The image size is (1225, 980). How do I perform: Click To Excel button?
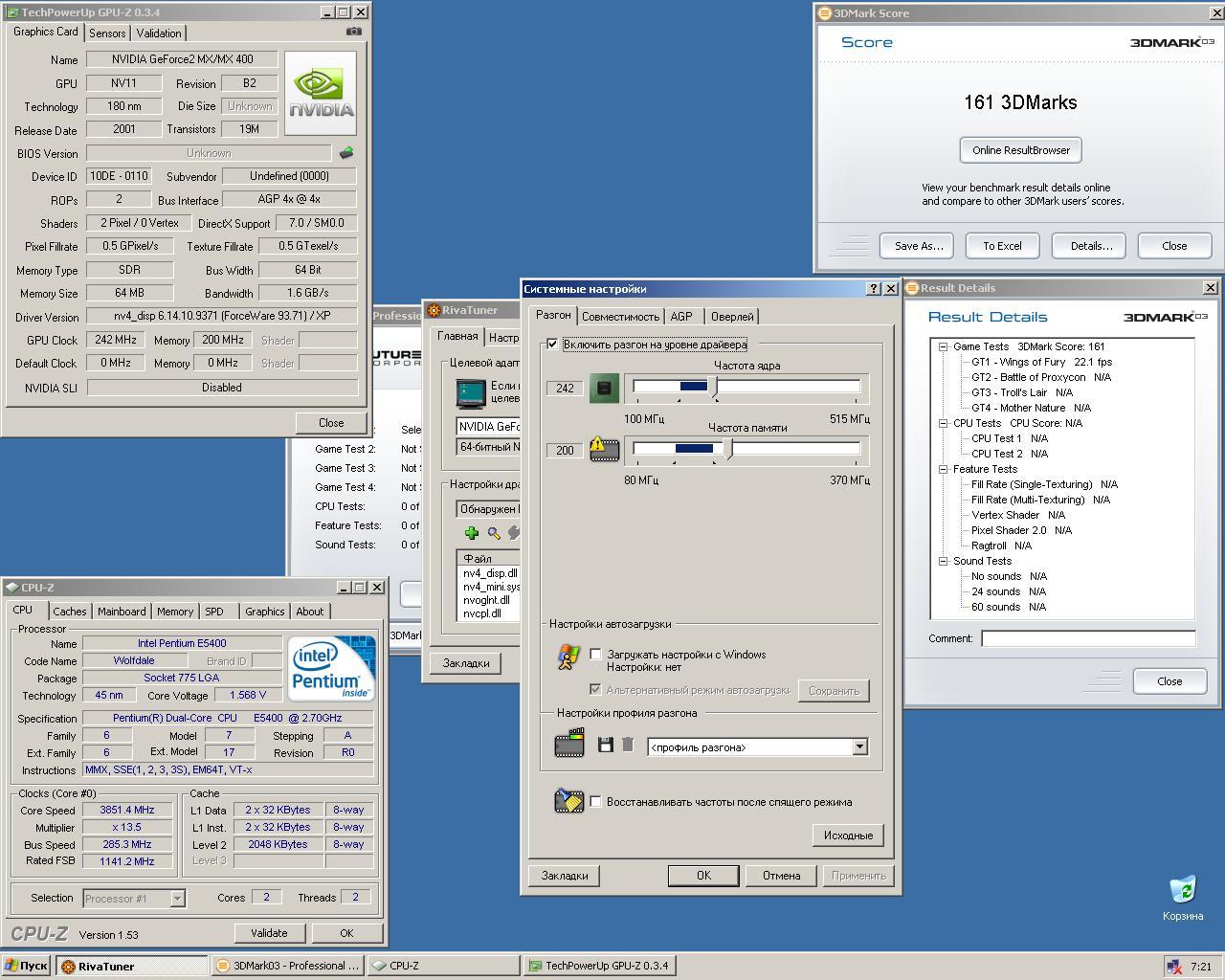(x=1002, y=246)
